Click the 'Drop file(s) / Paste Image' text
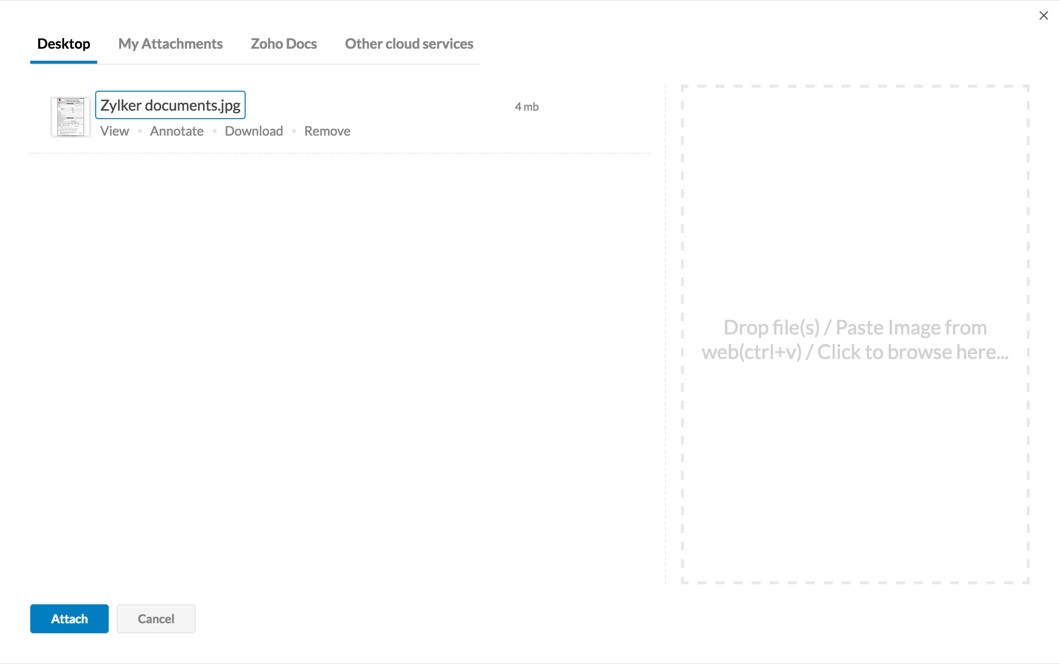 click(x=855, y=340)
